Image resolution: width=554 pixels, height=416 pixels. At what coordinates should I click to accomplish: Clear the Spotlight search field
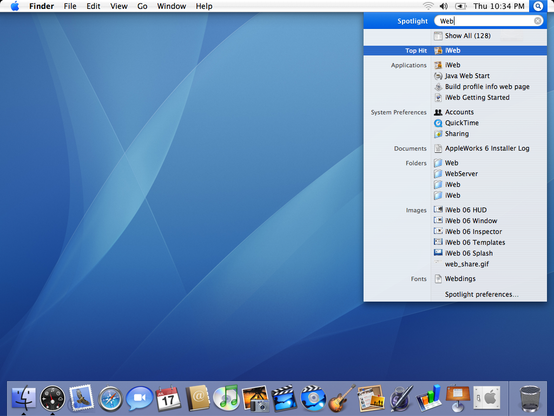click(x=537, y=21)
